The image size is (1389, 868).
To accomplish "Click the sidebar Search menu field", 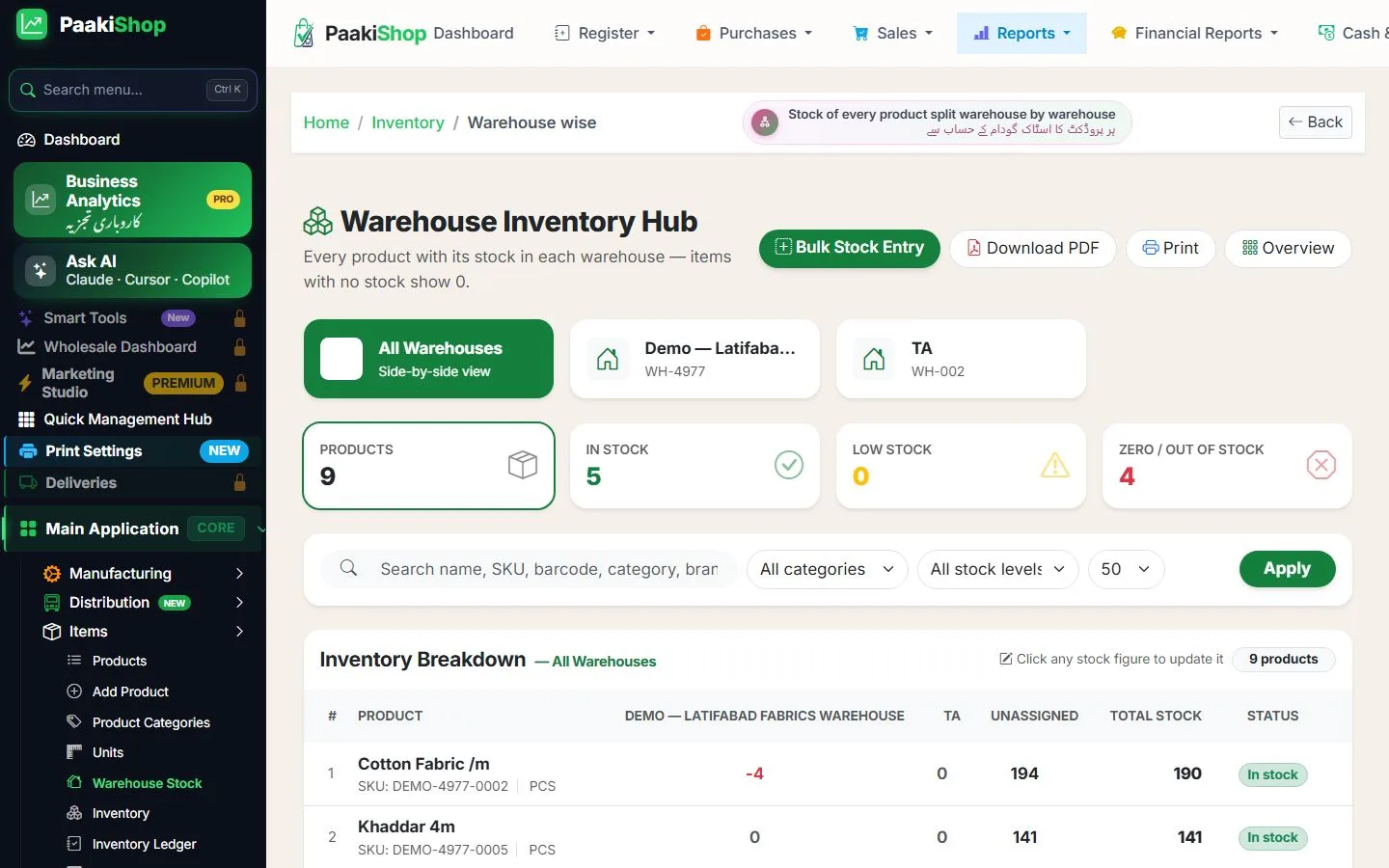I will pyautogui.click(x=133, y=90).
